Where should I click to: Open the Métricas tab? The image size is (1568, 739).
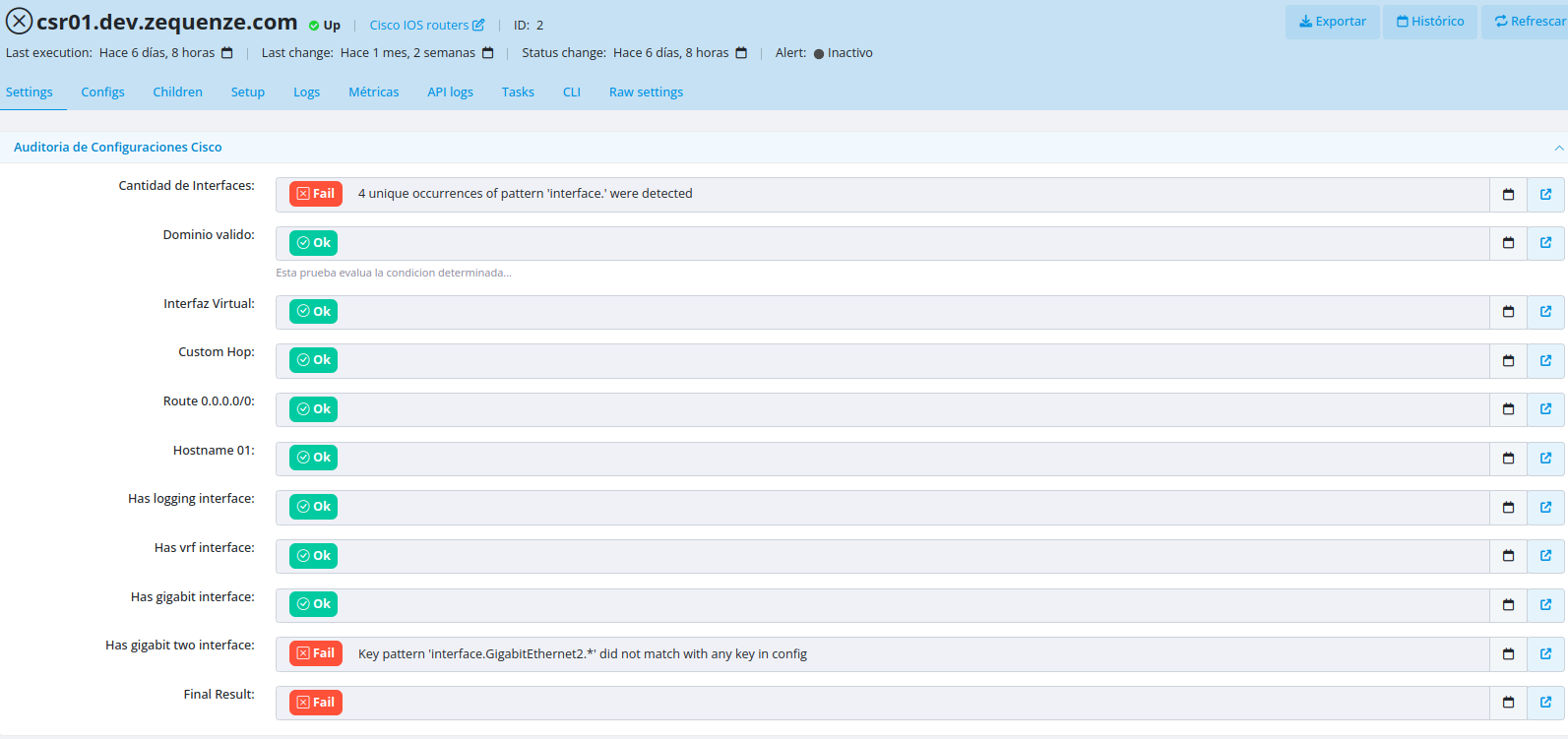coord(373,92)
